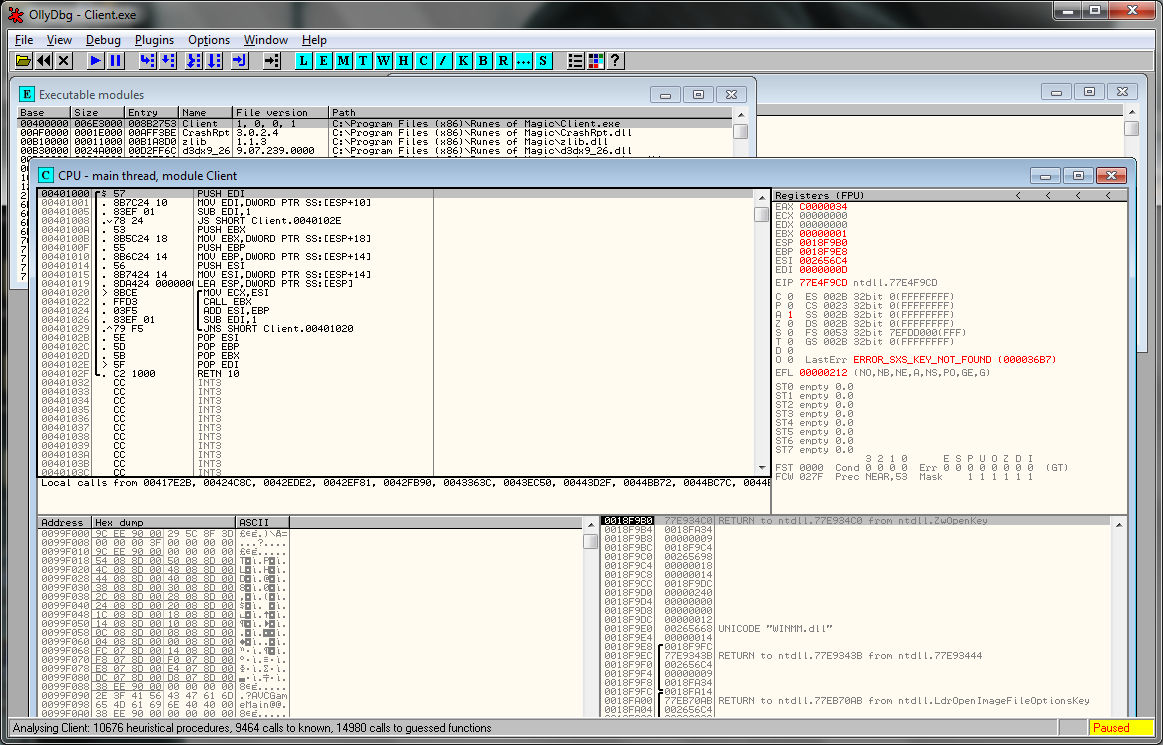Open the Help question mark toolbar icon

pos(615,61)
